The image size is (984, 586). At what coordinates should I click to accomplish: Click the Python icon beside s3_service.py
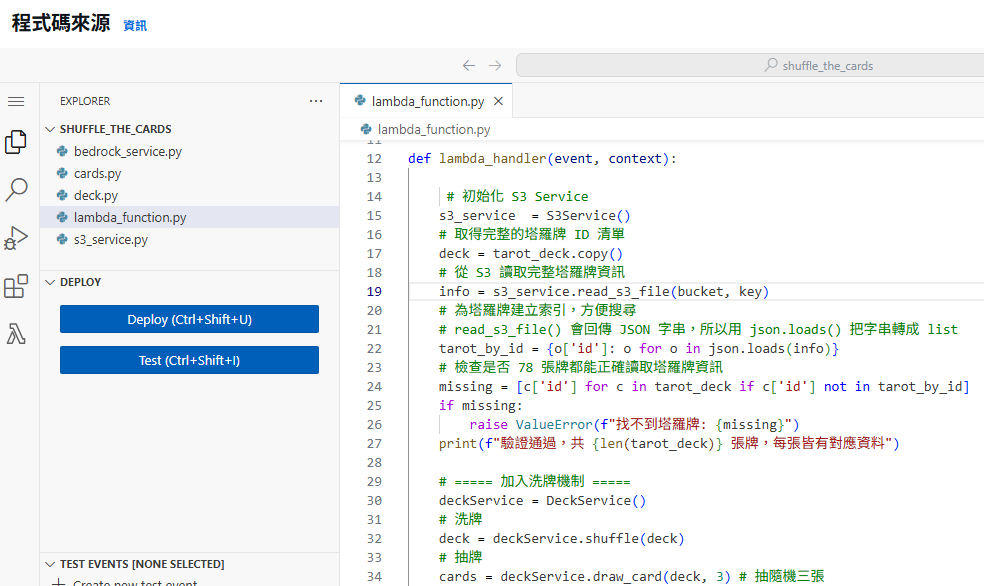[62, 239]
